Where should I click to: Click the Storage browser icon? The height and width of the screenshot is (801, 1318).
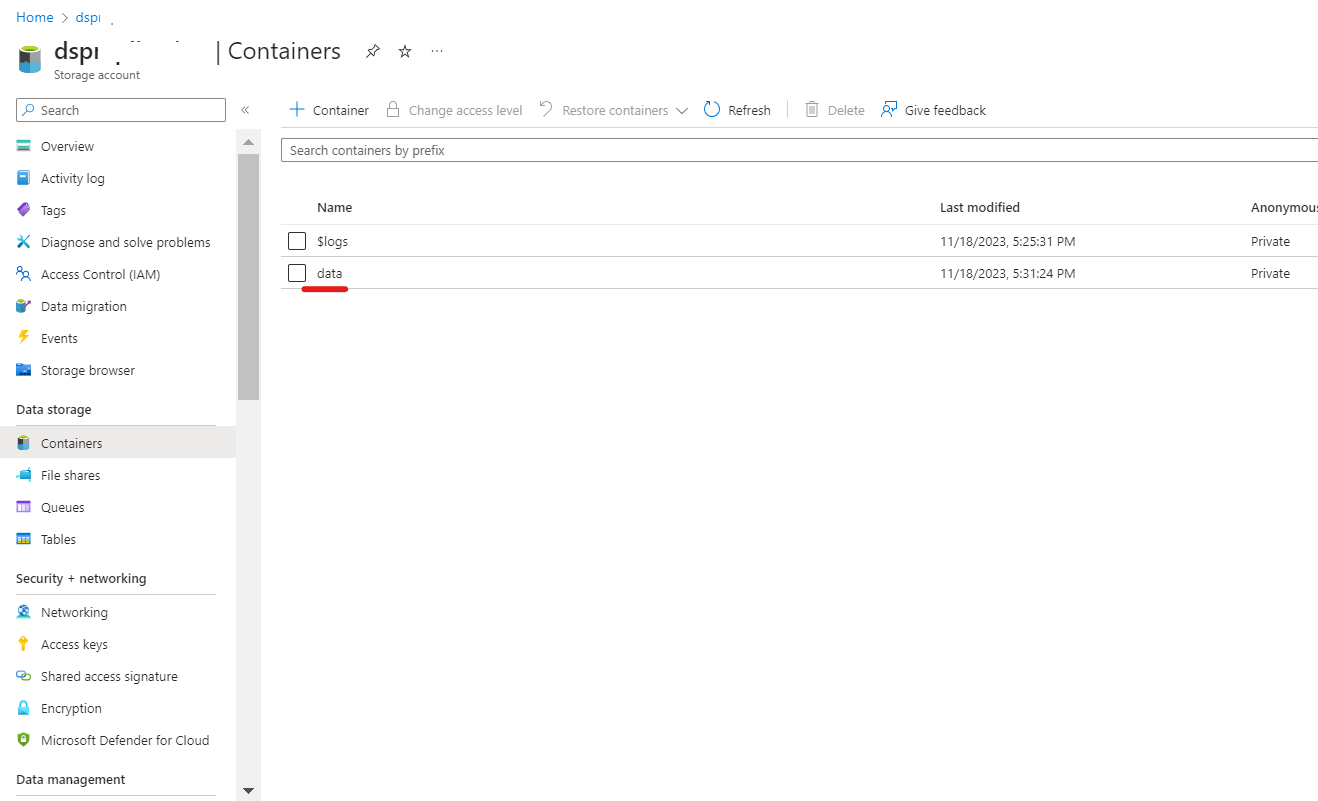(x=24, y=370)
